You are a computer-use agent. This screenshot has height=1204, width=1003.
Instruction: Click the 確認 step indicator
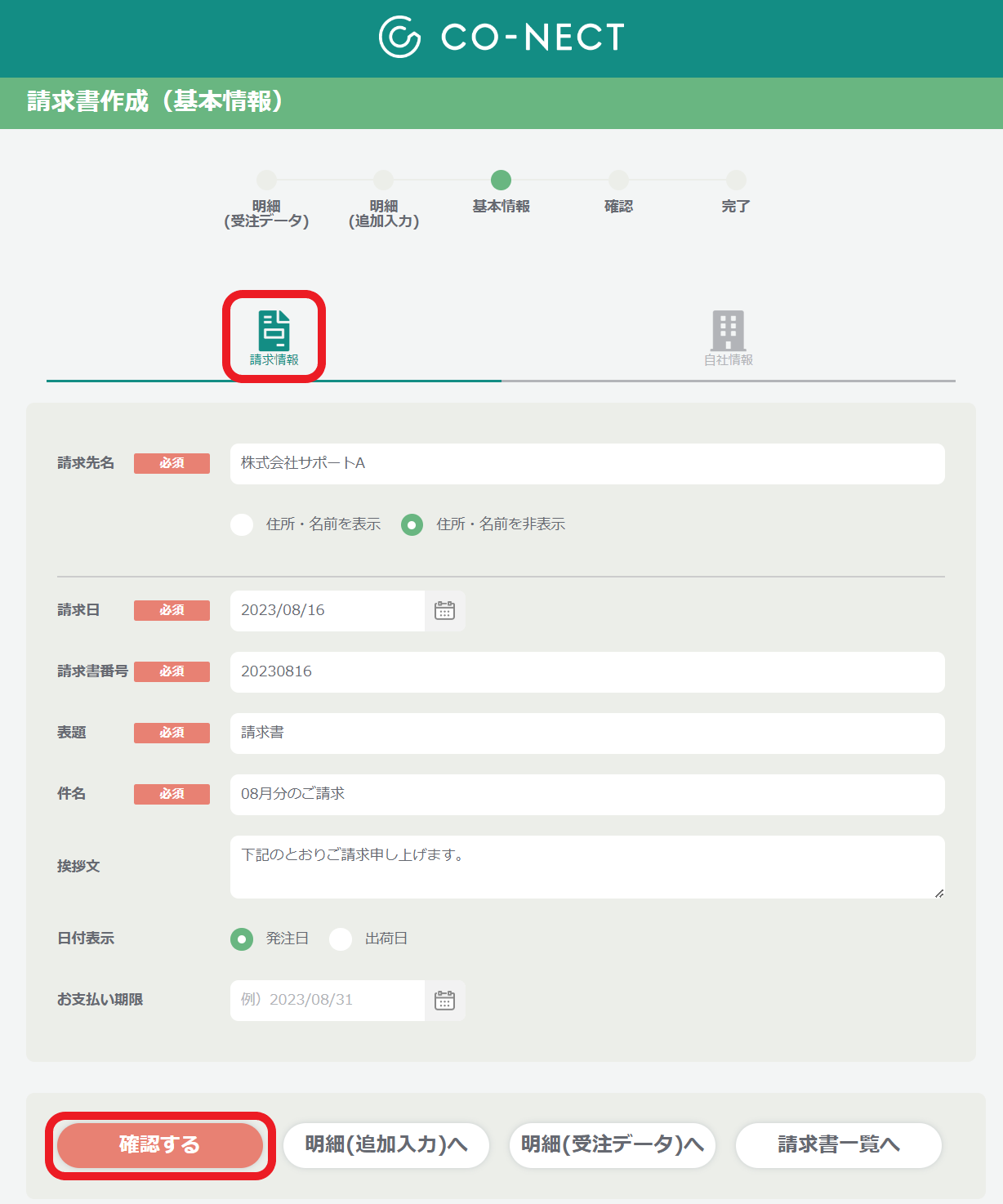pos(618,193)
